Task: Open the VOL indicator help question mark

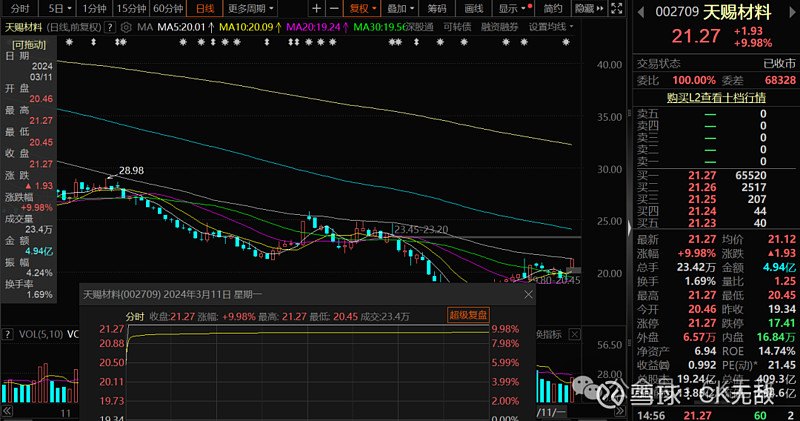Action: click(8, 334)
